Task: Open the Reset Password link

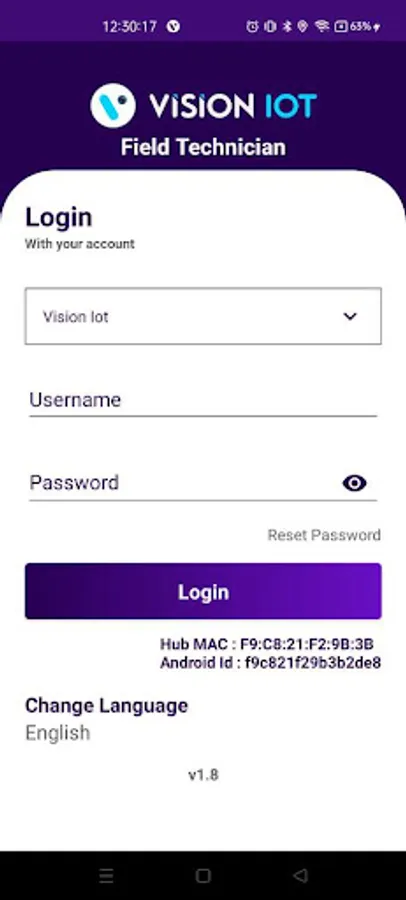Action: [324, 535]
